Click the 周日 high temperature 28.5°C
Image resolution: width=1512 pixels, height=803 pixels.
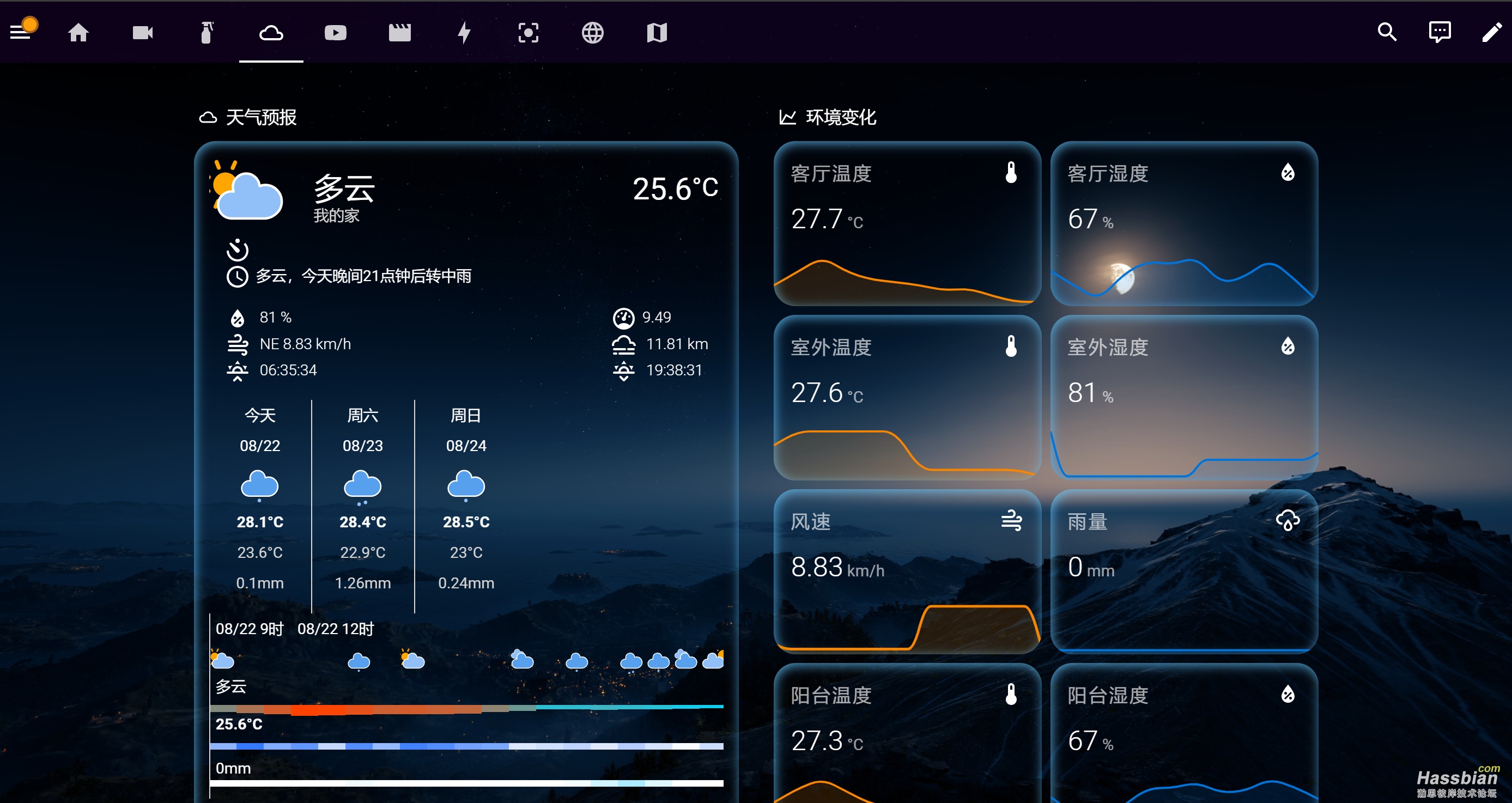pos(466,522)
